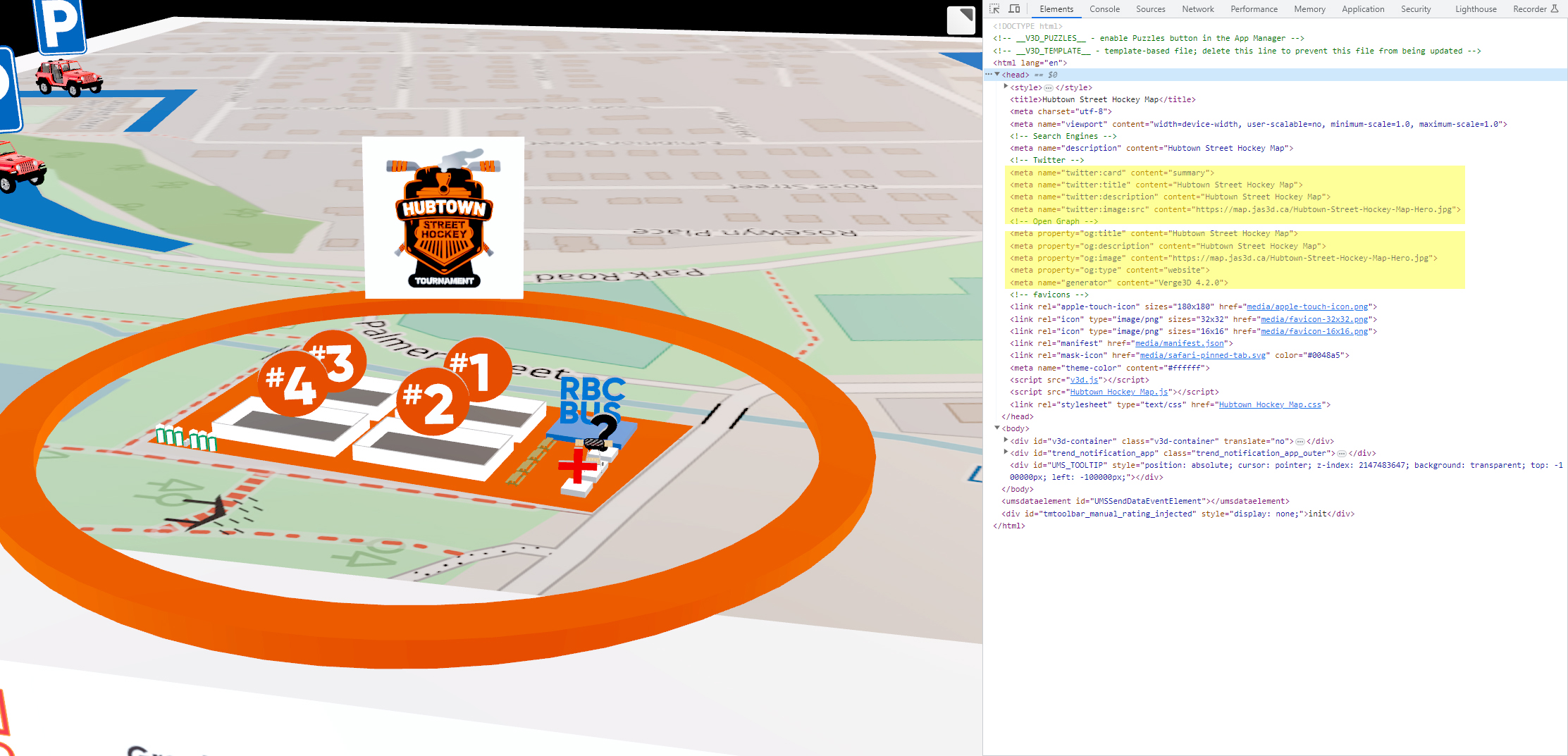The width and height of the screenshot is (1568, 756).
Task: Open the Hubtown_Hockey_Map.js script link
Action: click(x=1119, y=392)
